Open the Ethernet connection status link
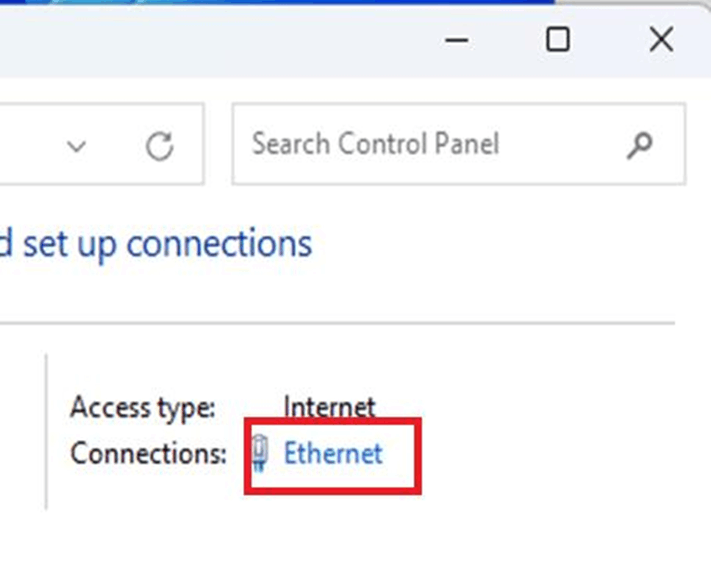 333,453
